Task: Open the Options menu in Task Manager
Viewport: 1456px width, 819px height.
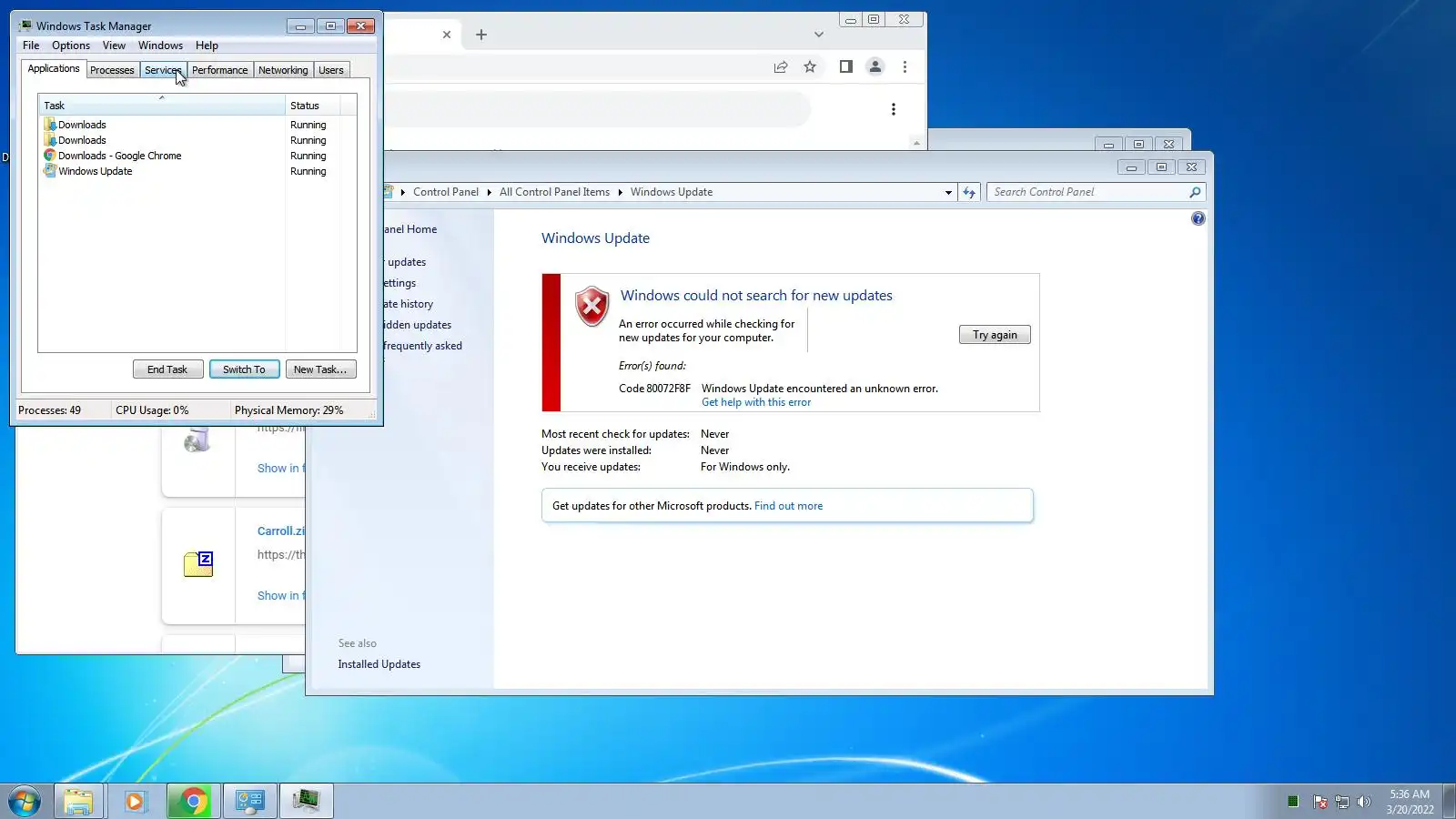Action: [71, 45]
